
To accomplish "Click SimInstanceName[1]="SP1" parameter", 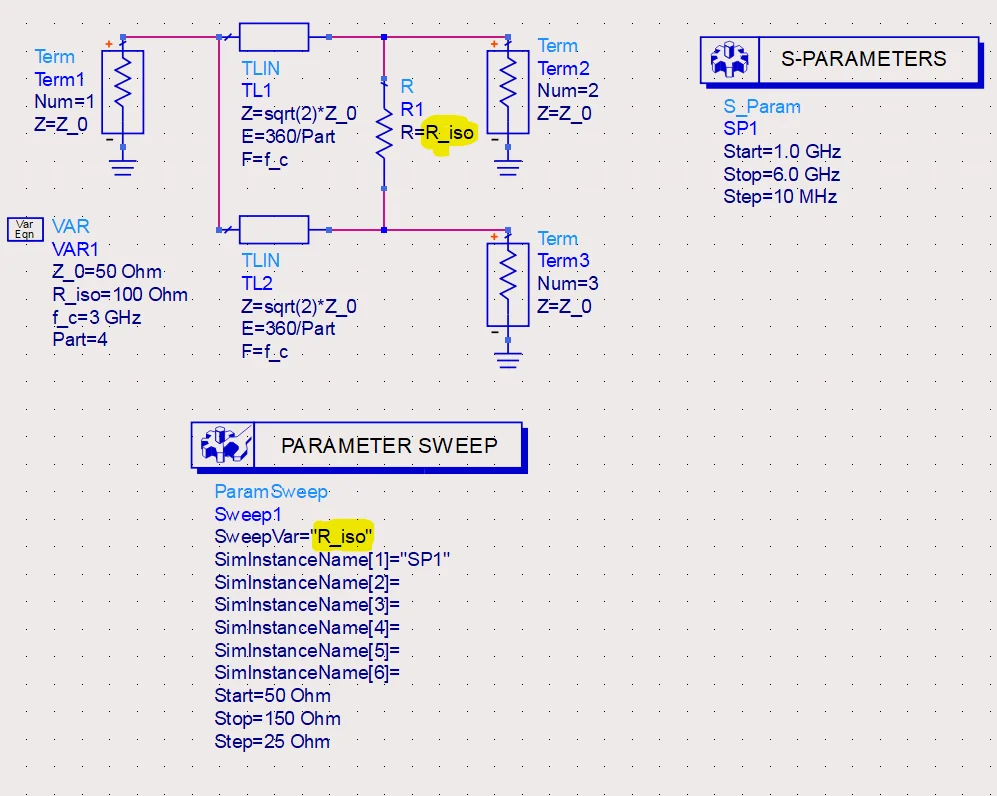I will coord(332,559).
